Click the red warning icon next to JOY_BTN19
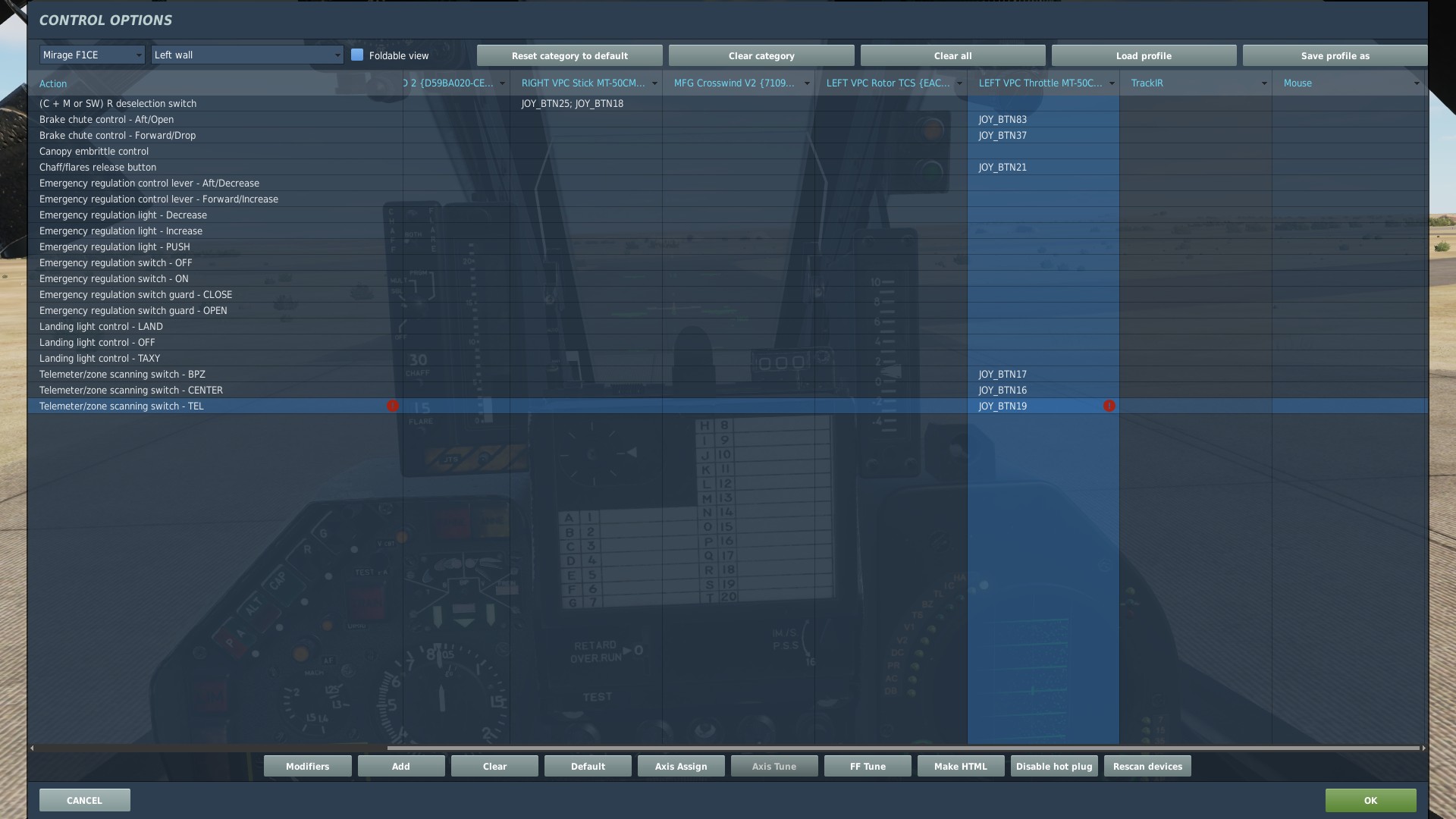The height and width of the screenshot is (819, 1456). coord(1109,406)
